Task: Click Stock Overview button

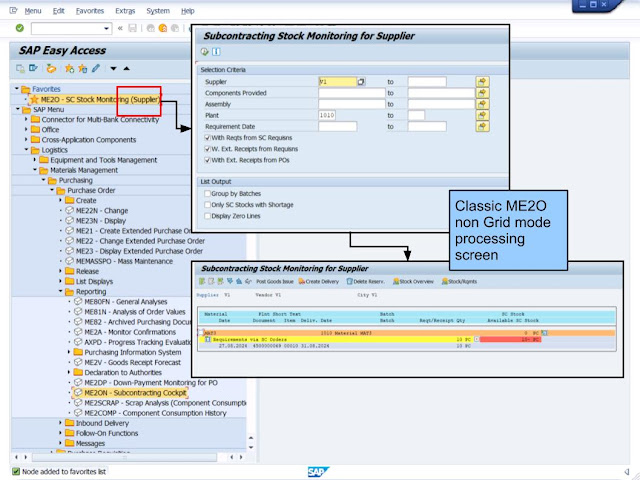Action: (413, 281)
